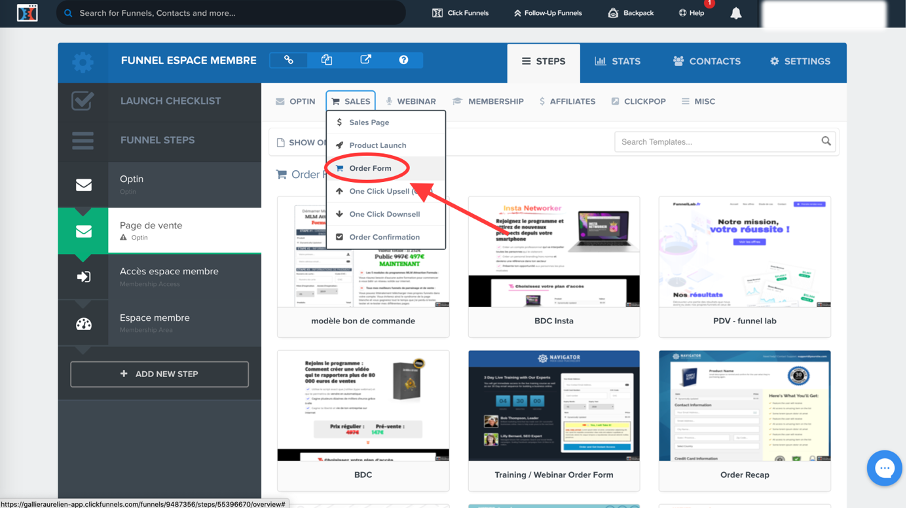The width and height of the screenshot is (906, 508).
Task: Expand the MEMBERSHIP category dropdown
Action: click(x=488, y=101)
